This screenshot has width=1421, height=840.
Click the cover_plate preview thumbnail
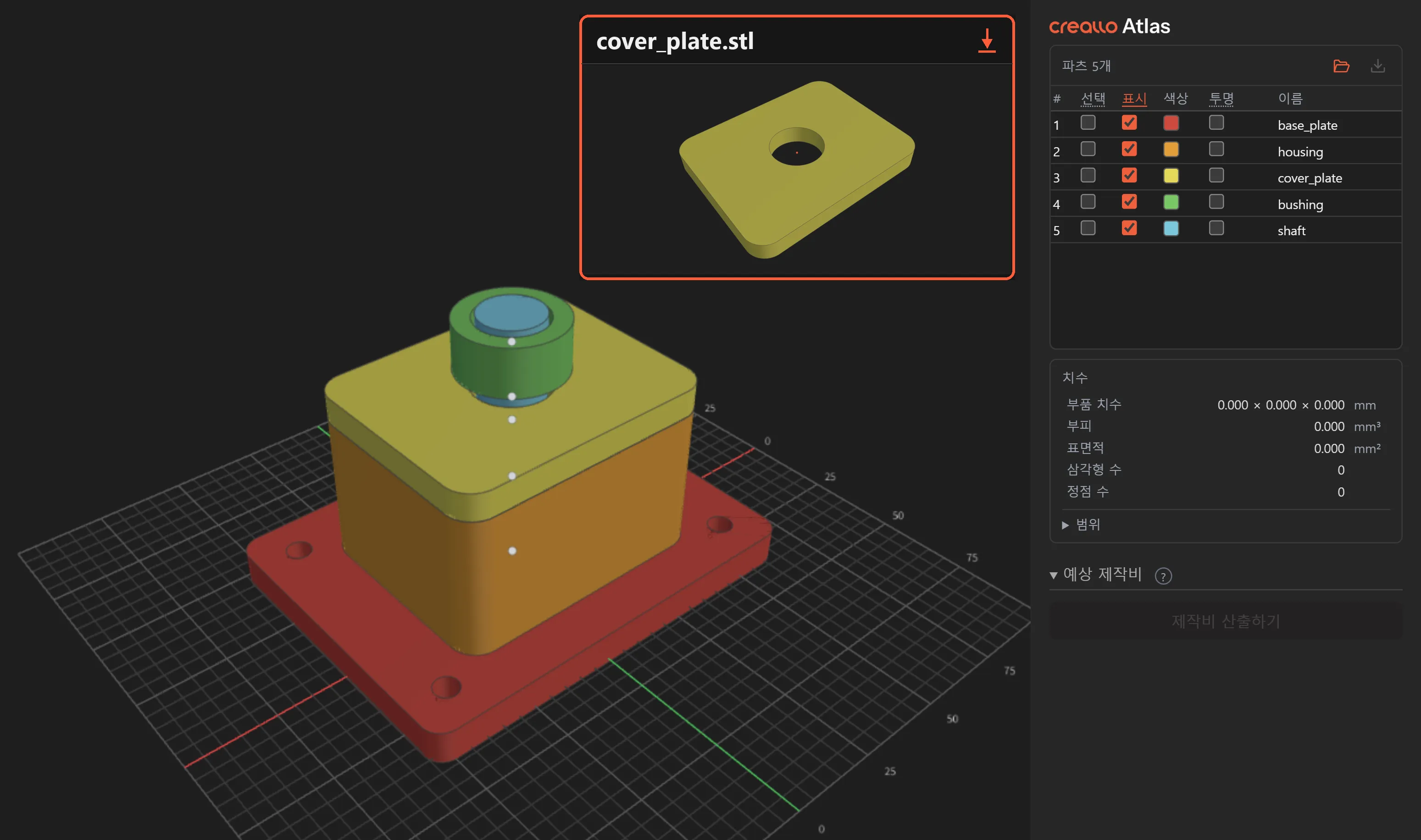pos(797,170)
